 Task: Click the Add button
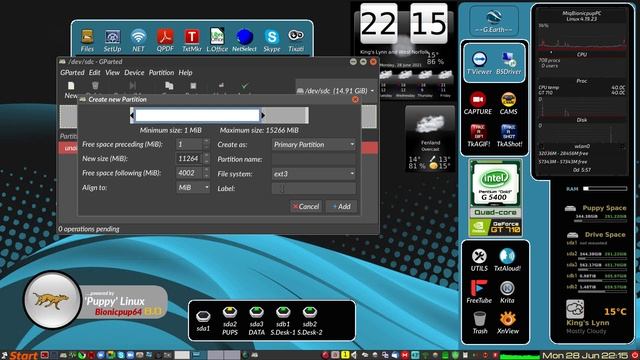[341, 207]
